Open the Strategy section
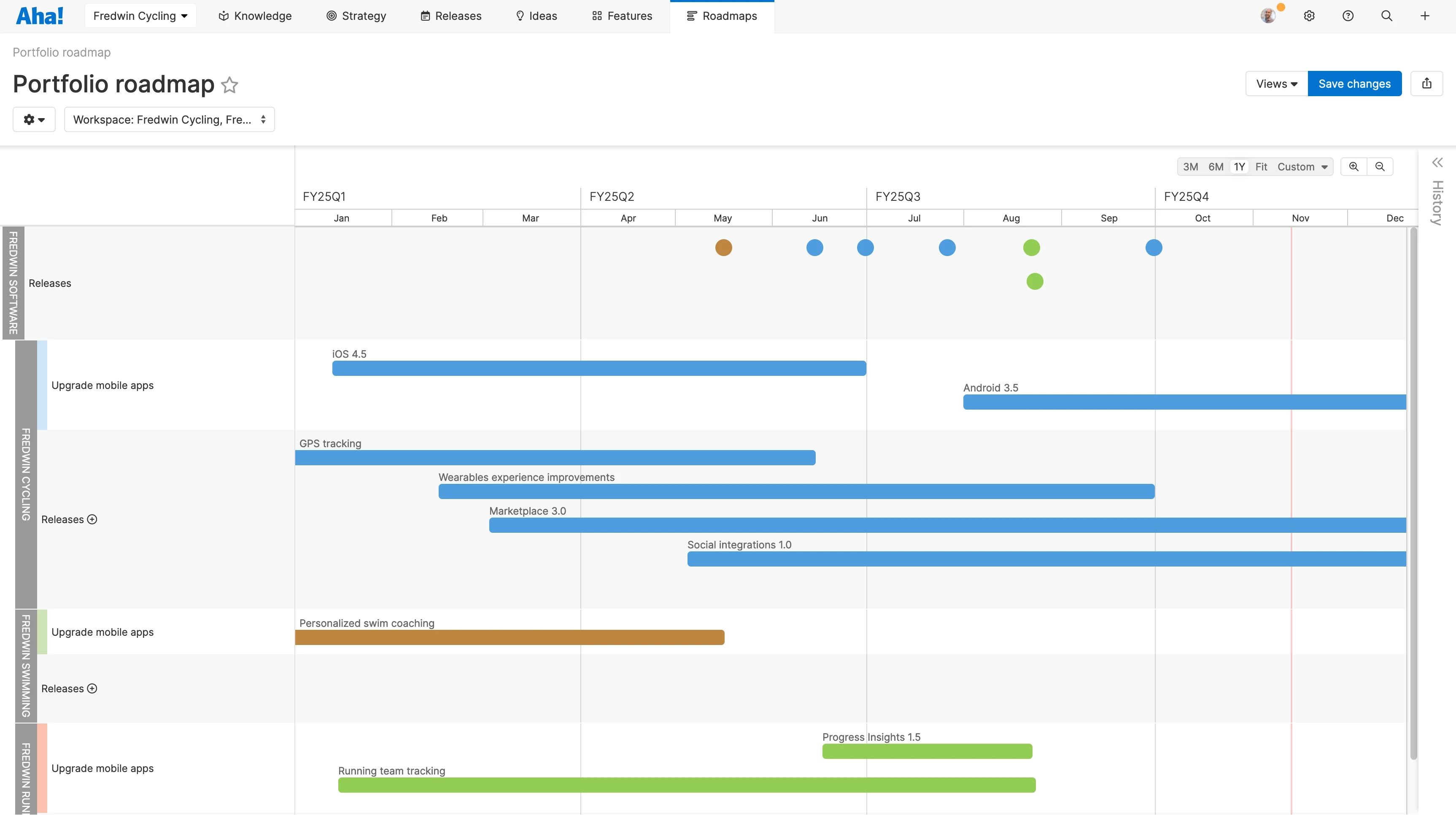 tap(356, 15)
